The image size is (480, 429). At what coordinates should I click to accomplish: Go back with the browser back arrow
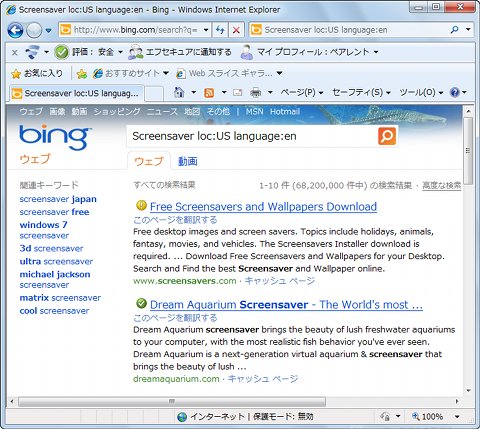[x=15, y=30]
